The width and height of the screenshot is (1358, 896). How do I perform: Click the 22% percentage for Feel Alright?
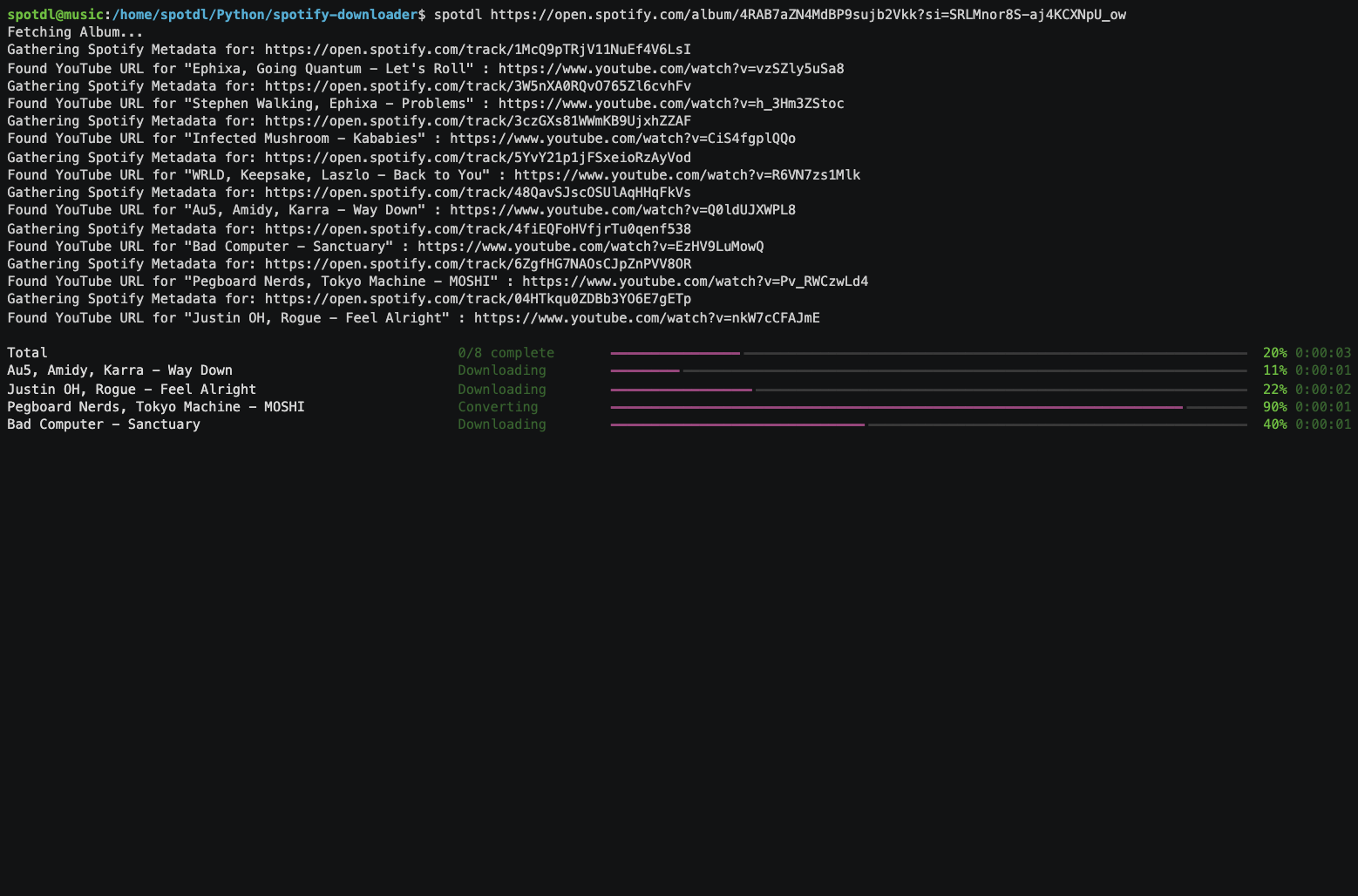(1275, 390)
